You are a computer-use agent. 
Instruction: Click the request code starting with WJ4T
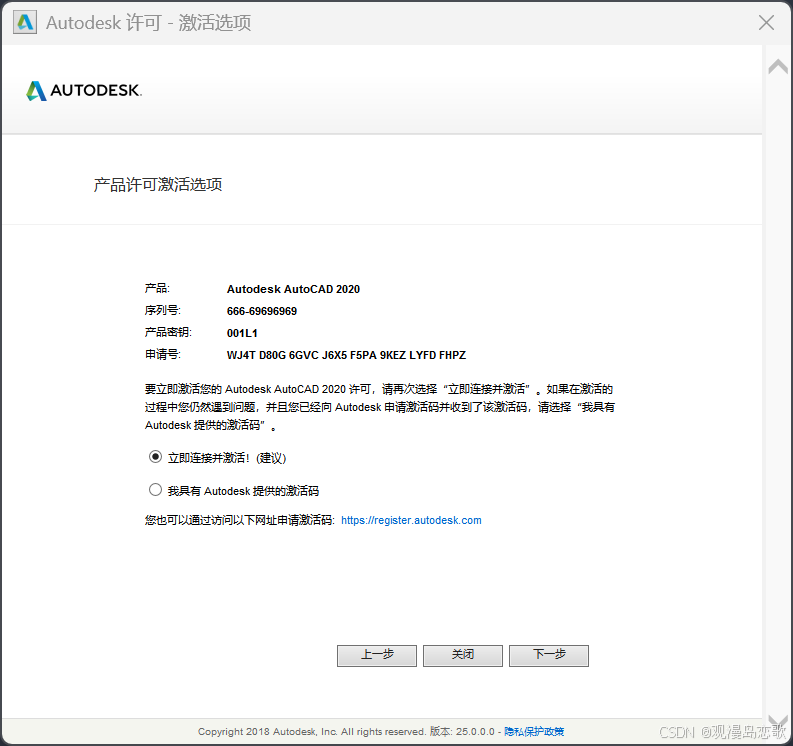(x=346, y=355)
